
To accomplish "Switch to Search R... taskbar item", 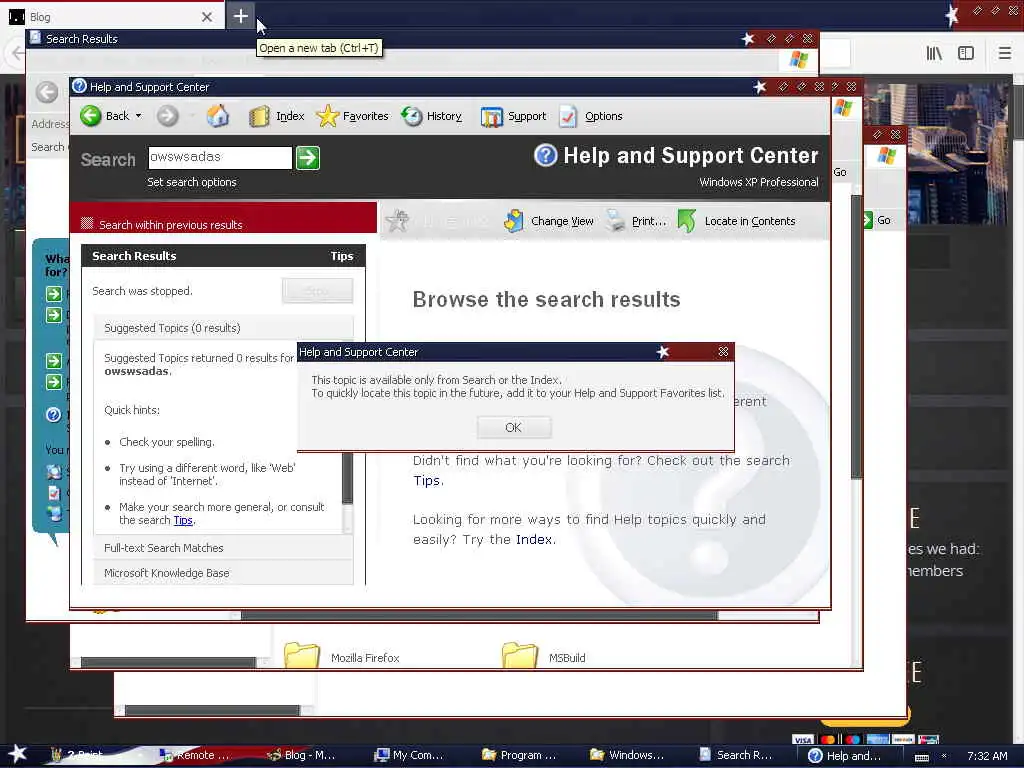I will 735,755.
